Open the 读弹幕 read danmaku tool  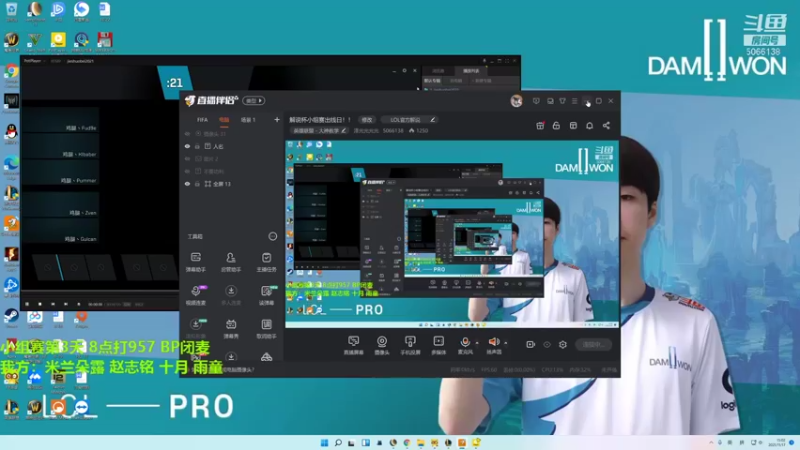point(266,295)
